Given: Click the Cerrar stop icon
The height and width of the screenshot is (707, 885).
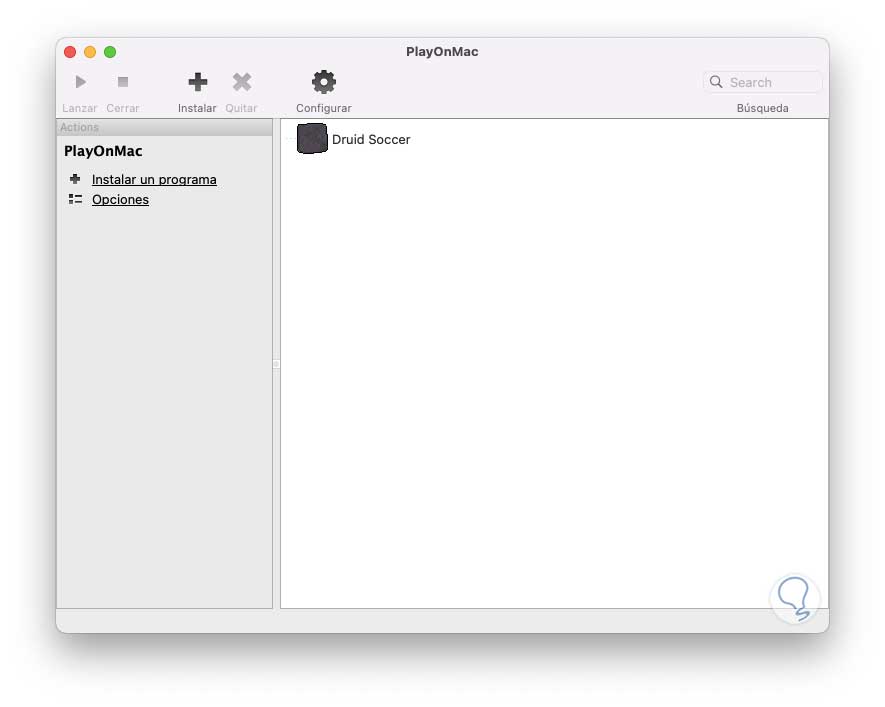Looking at the screenshot, I should tap(123, 82).
